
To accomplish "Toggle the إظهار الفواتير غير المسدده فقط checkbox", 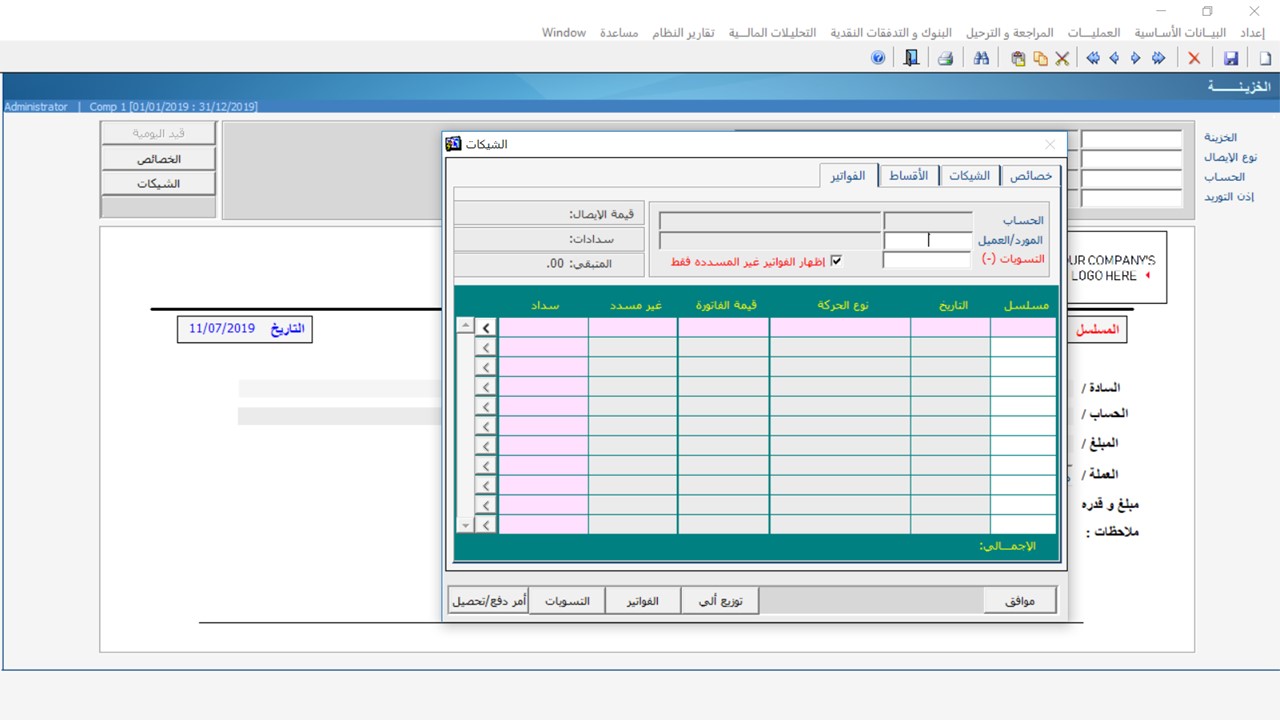I will coord(837,261).
